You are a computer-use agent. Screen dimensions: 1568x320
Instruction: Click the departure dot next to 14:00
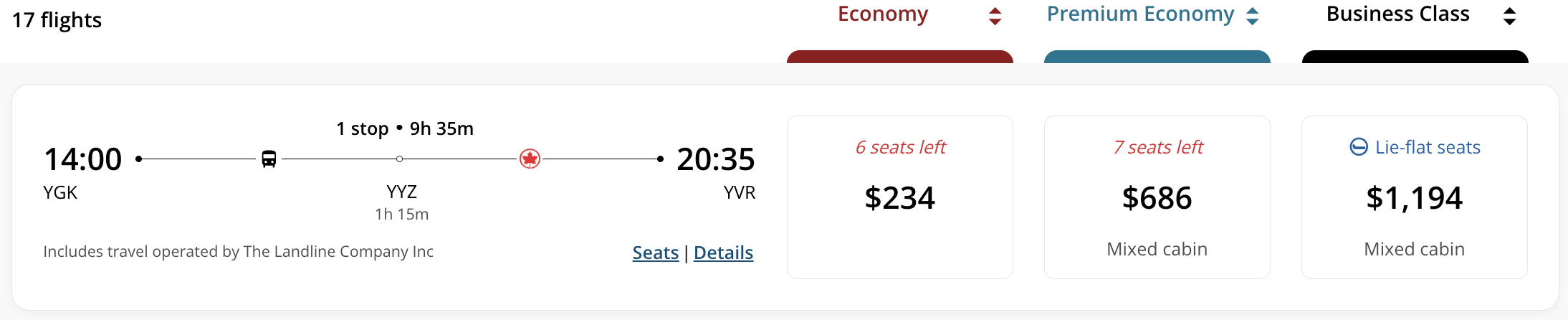coord(138,159)
